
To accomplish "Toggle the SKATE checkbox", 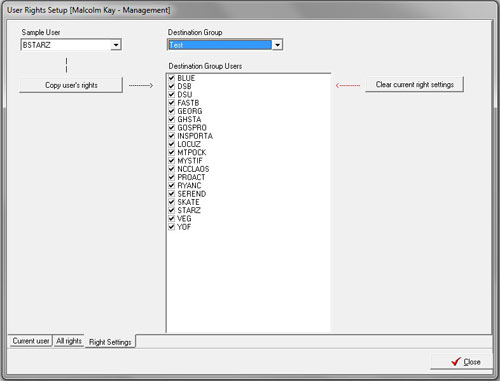I will pyautogui.click(x=172, y=202).
